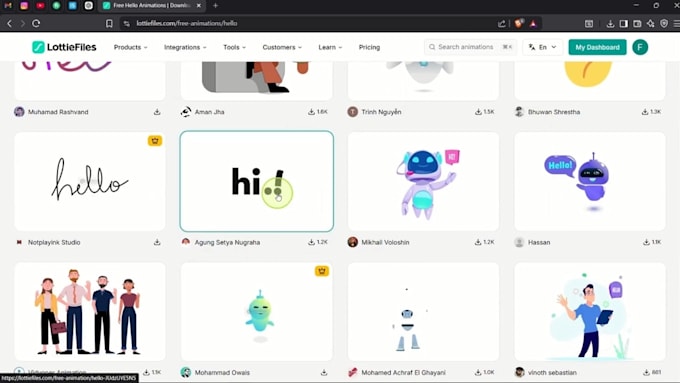The height and width of the screenshot is (383, 680).
Task: Click premium crown badge on hello handwriting card
Action: pyautogui.click(x=155, y=141)
